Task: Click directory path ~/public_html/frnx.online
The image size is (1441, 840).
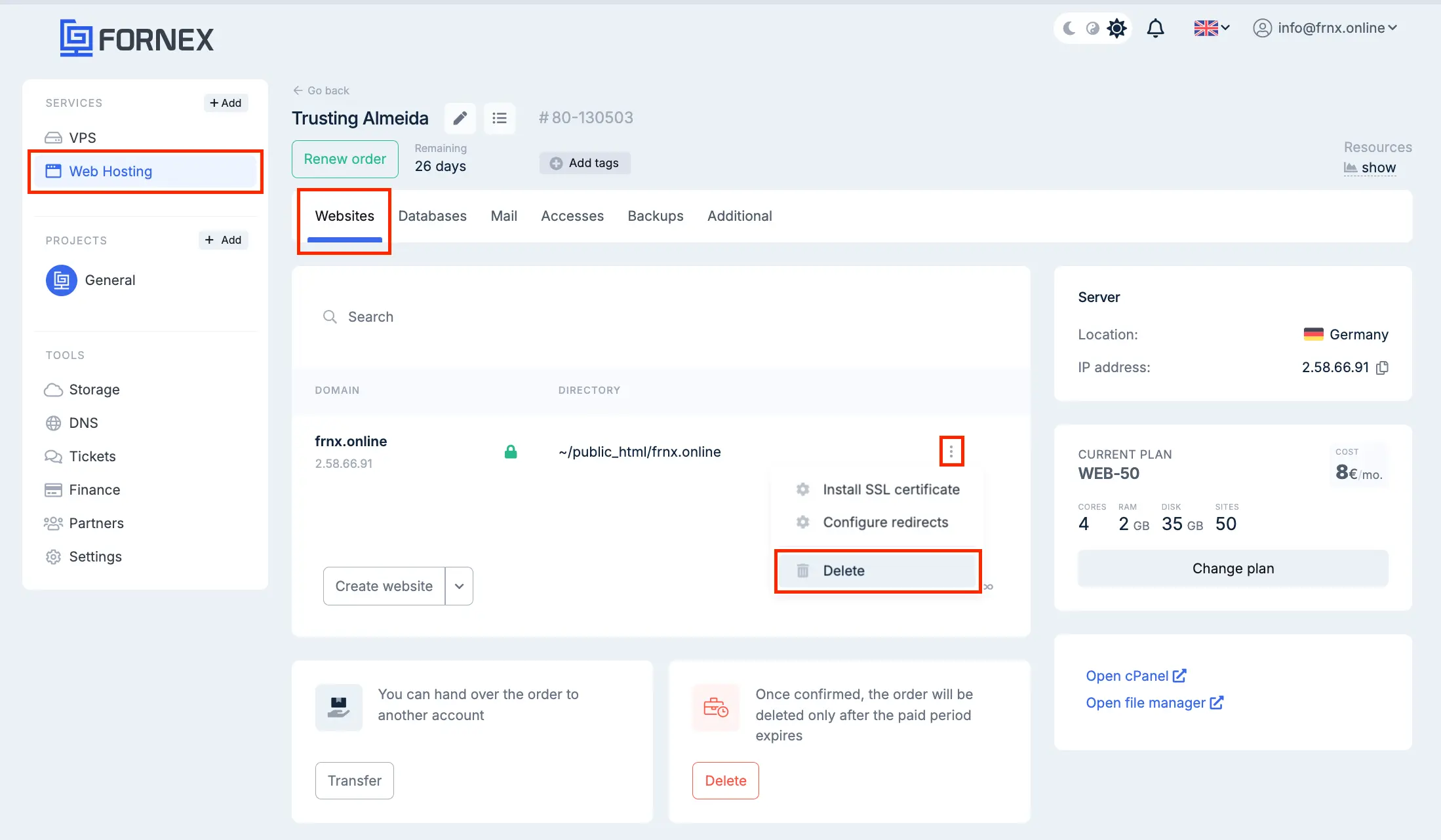Action: [640, 452]
